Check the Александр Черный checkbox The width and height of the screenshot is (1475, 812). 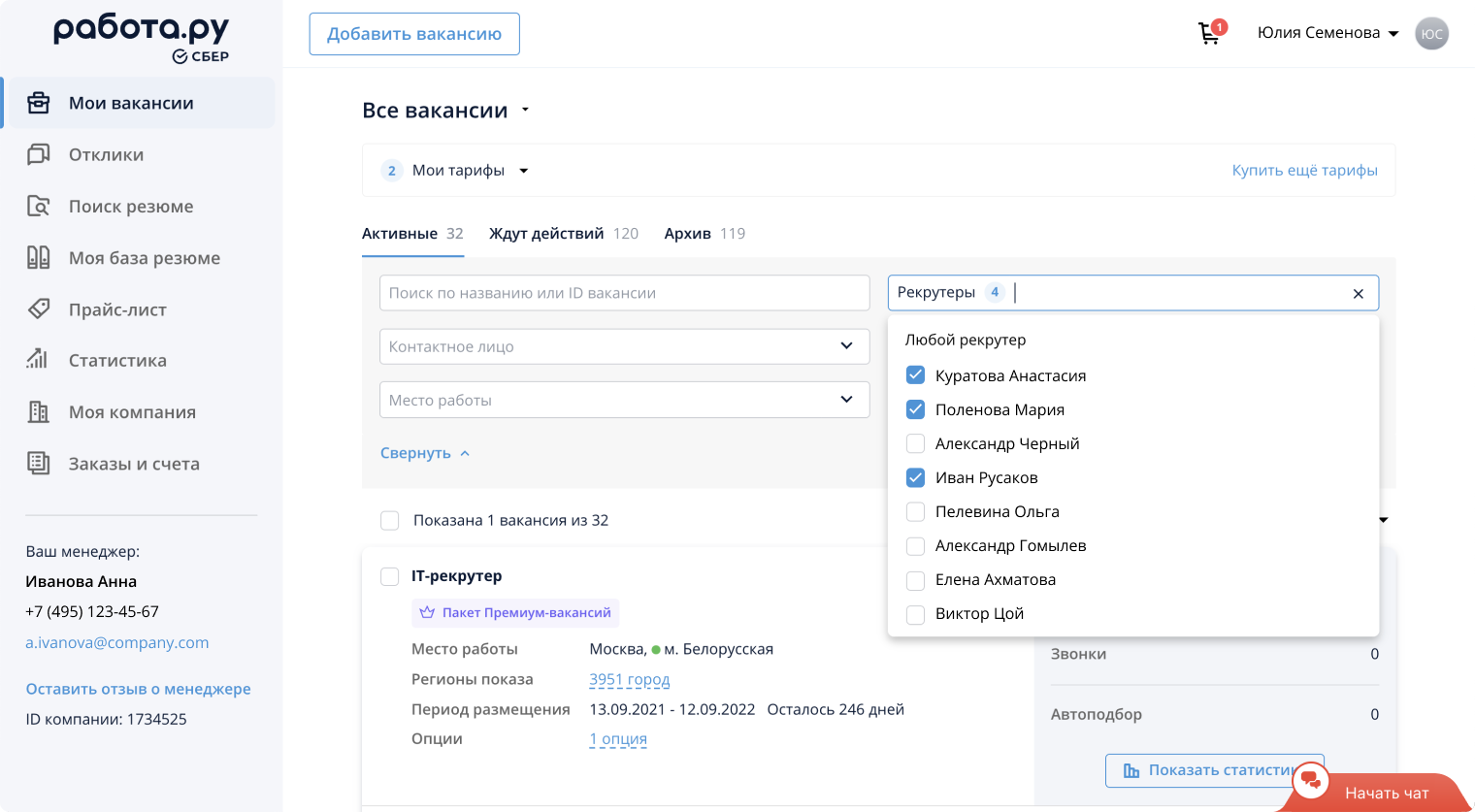coord(915,443)
